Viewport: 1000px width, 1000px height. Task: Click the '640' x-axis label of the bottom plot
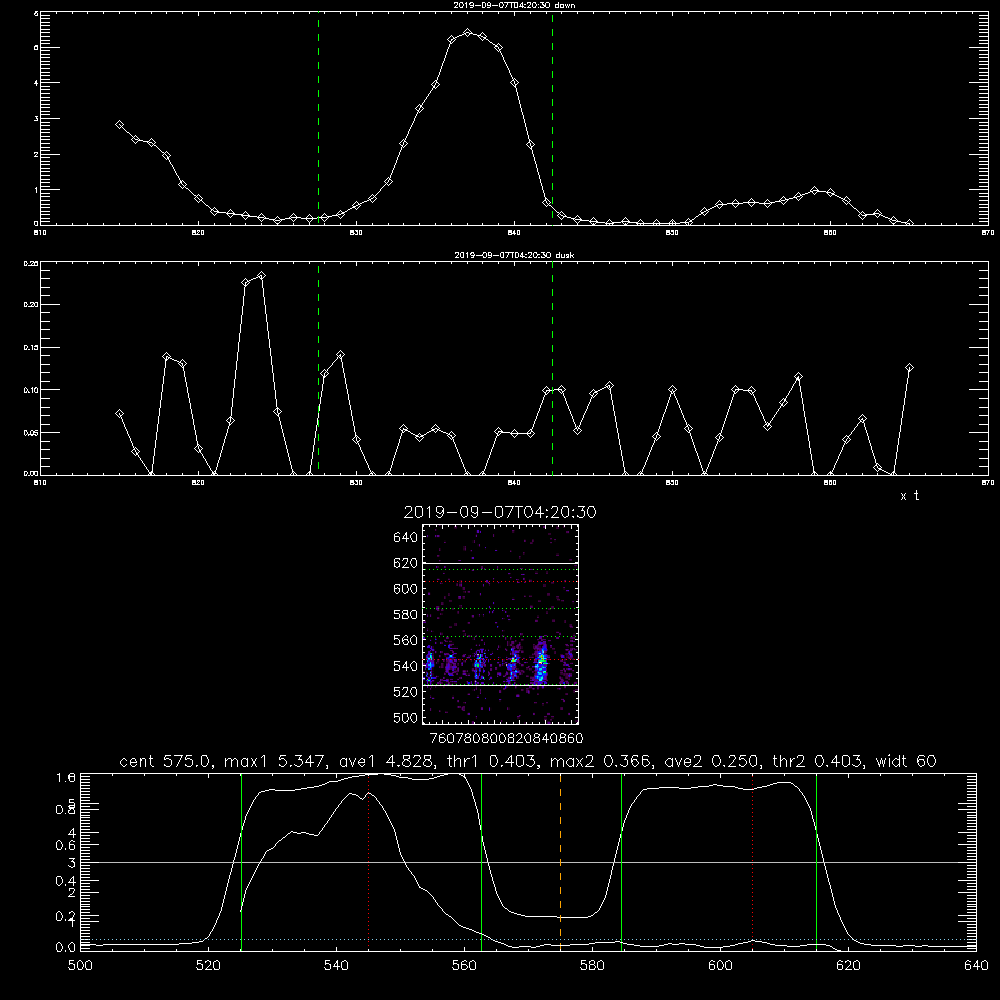click(x=976, y=966)
